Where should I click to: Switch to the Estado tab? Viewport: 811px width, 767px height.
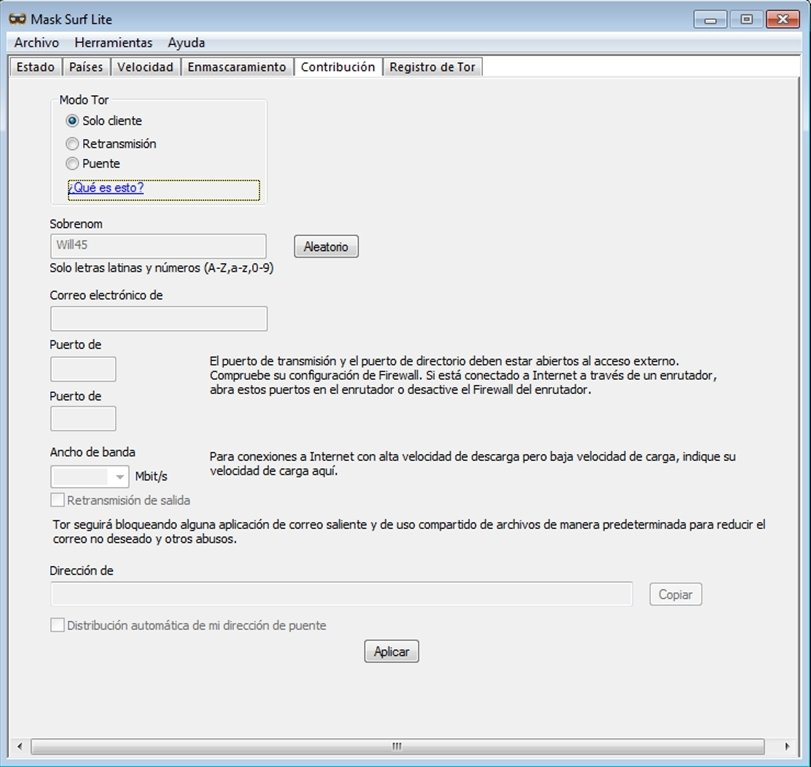point(35,67)
